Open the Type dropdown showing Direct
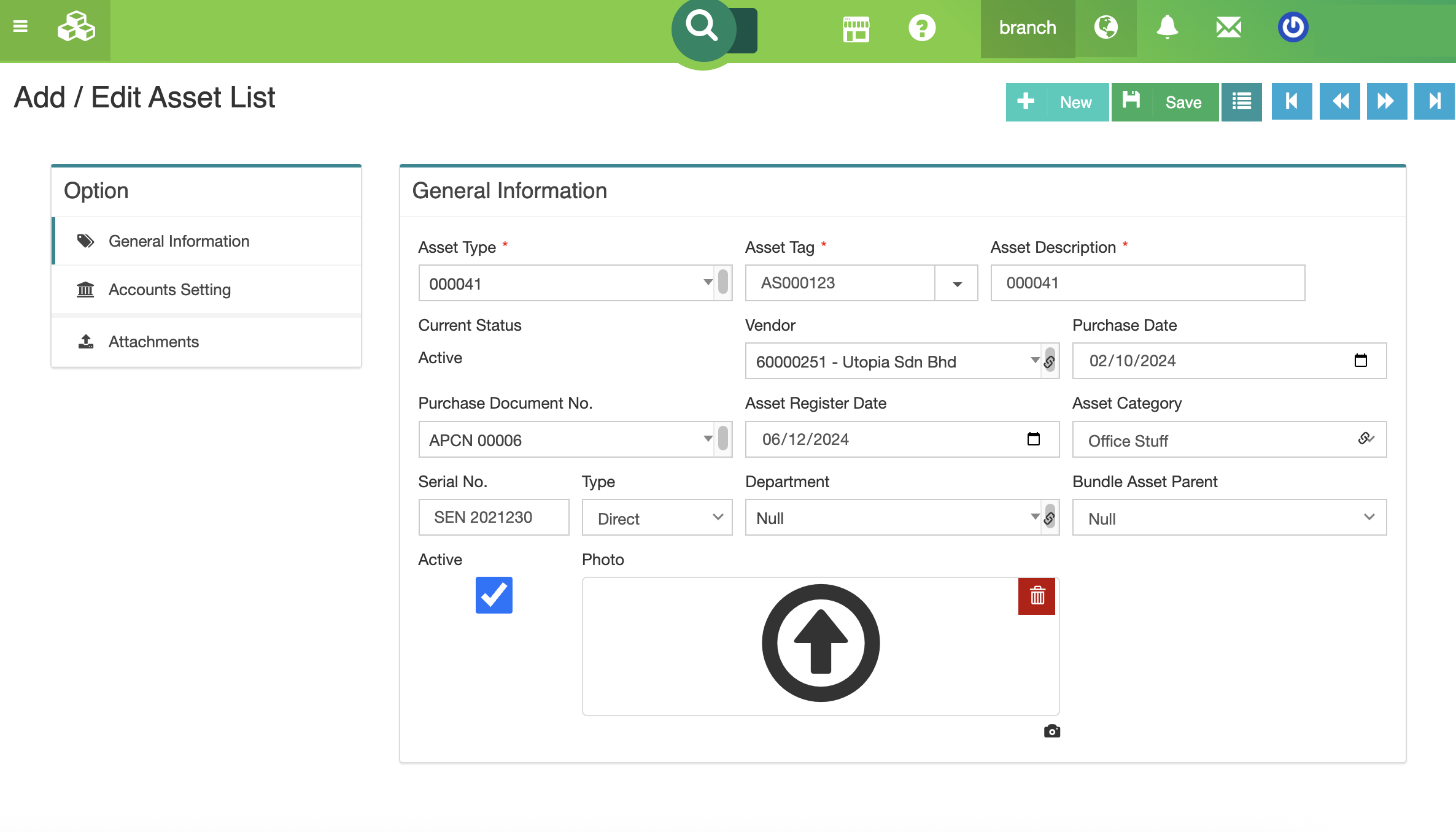 click(x=657, y=518)
